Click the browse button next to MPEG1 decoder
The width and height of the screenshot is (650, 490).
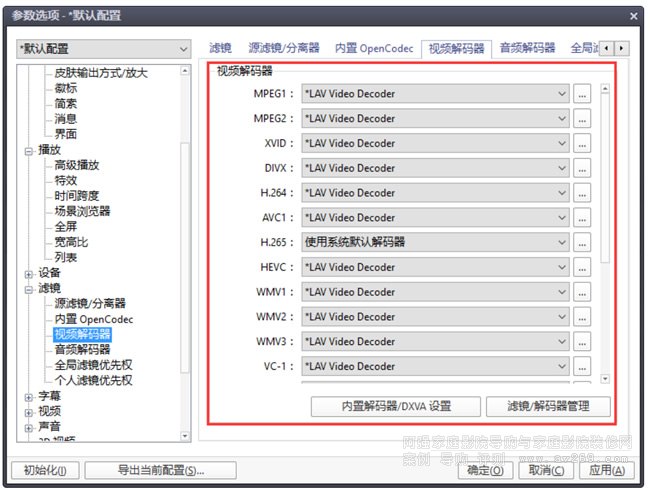click(582, 94)
